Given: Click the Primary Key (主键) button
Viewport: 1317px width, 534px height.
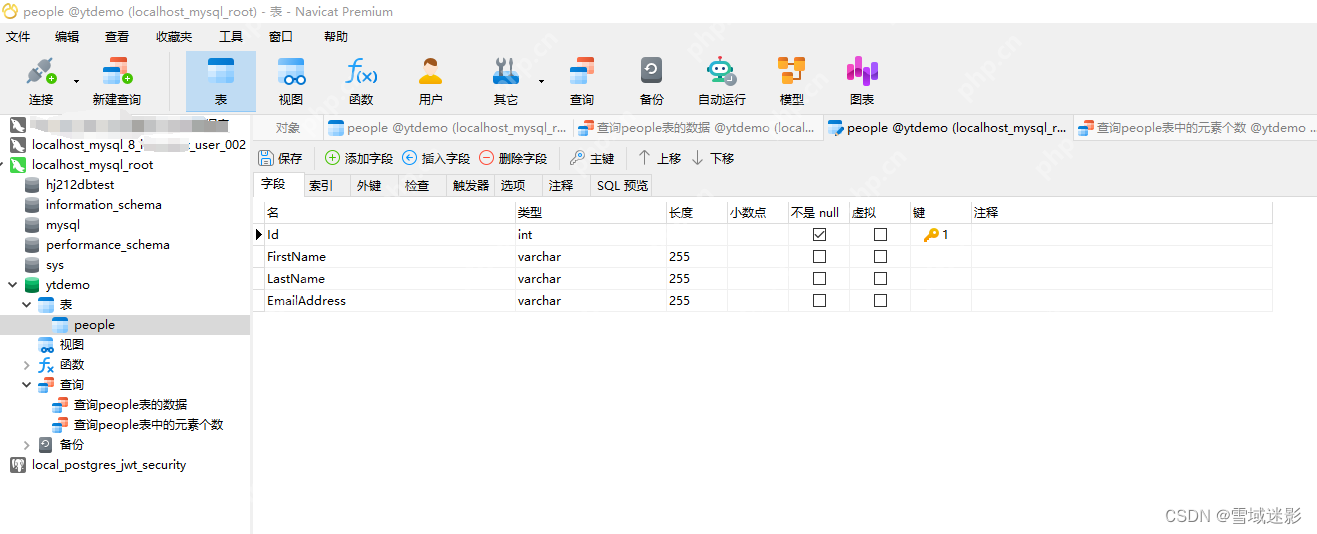Looking at the screenshot, I should pyautogui.click(x=592, y=158).
